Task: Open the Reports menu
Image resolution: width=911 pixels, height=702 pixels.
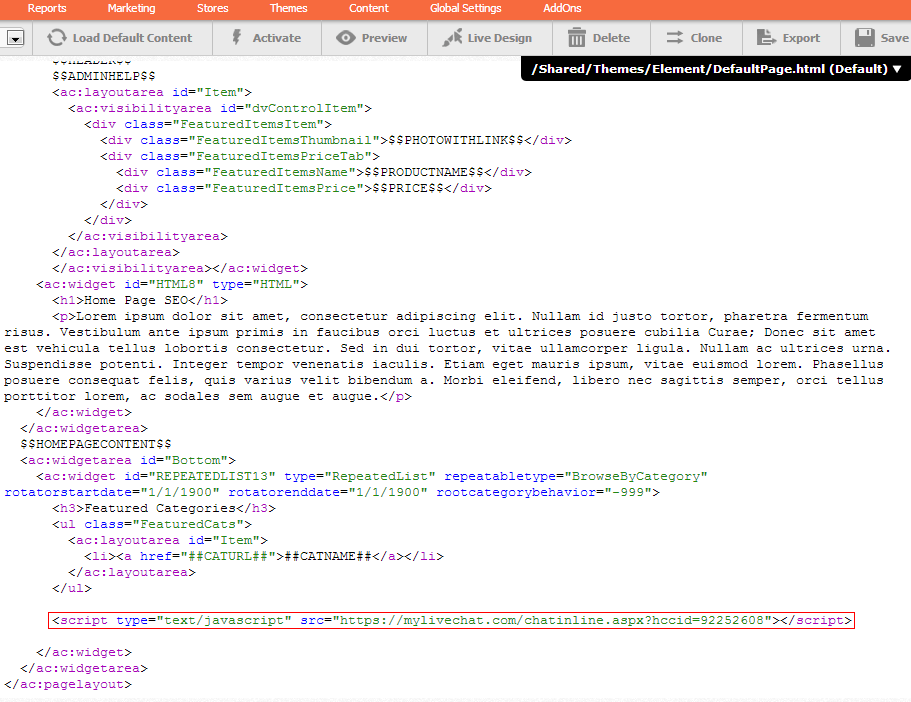Action: click(x=47, y=8)
